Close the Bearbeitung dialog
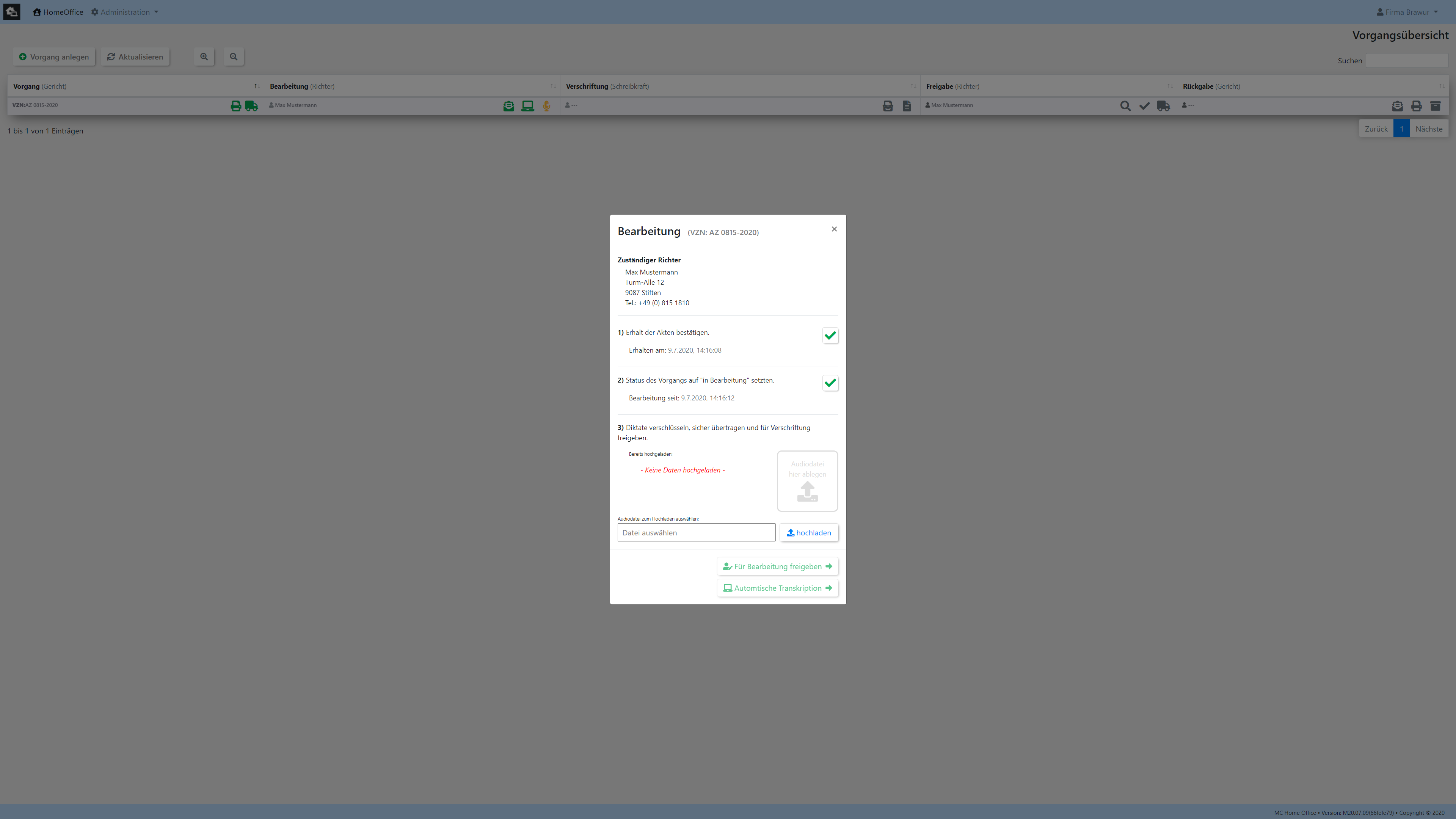The width and height of the screenshot is (1456, 819). (x=834, y=229)
